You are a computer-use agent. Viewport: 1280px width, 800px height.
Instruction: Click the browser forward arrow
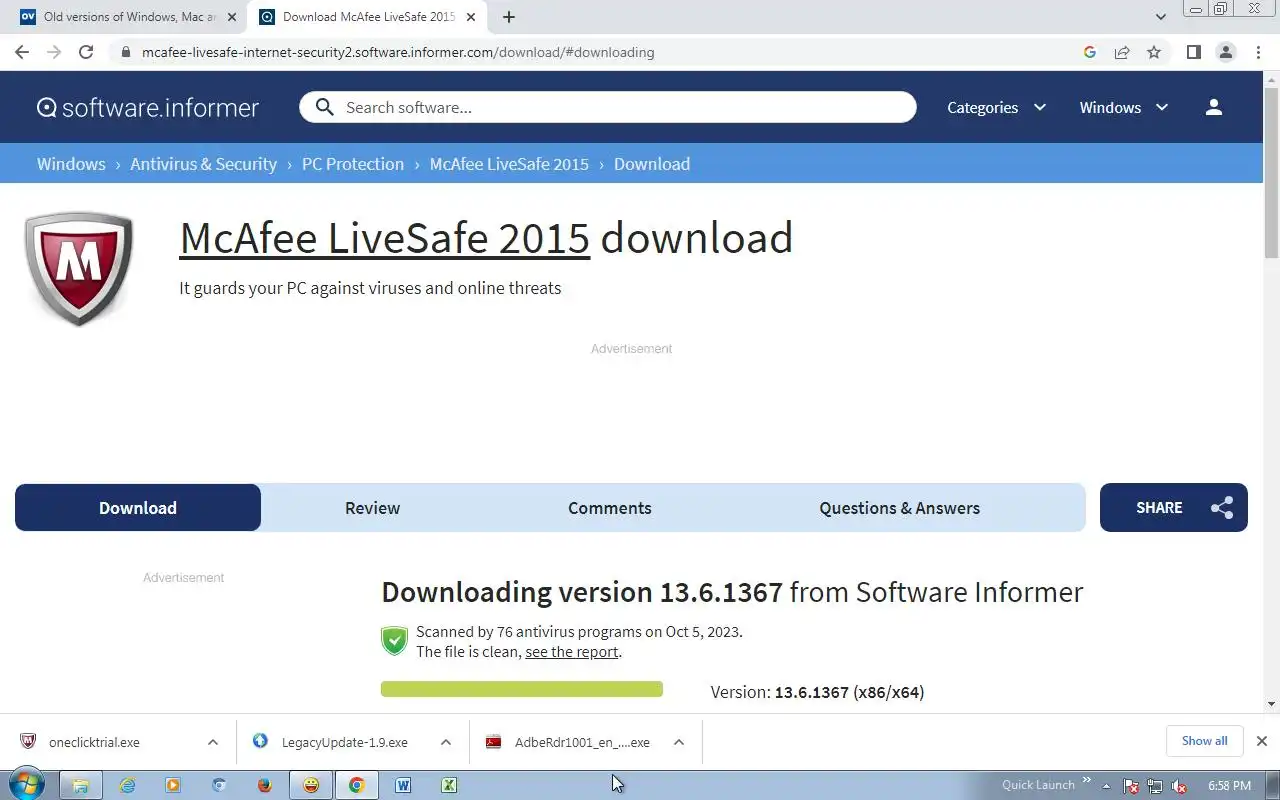pos(54,52)
